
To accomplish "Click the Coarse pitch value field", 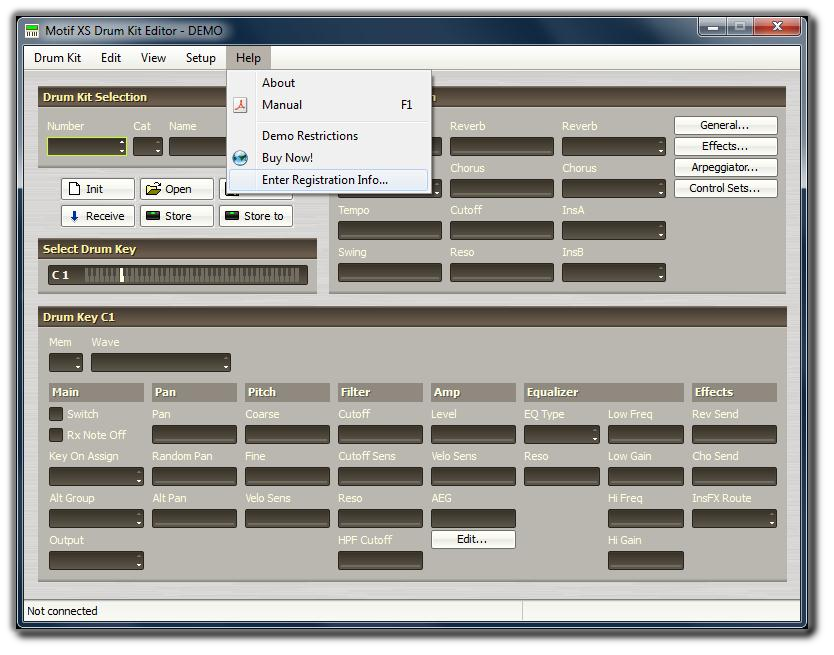I will pos(287,435).
